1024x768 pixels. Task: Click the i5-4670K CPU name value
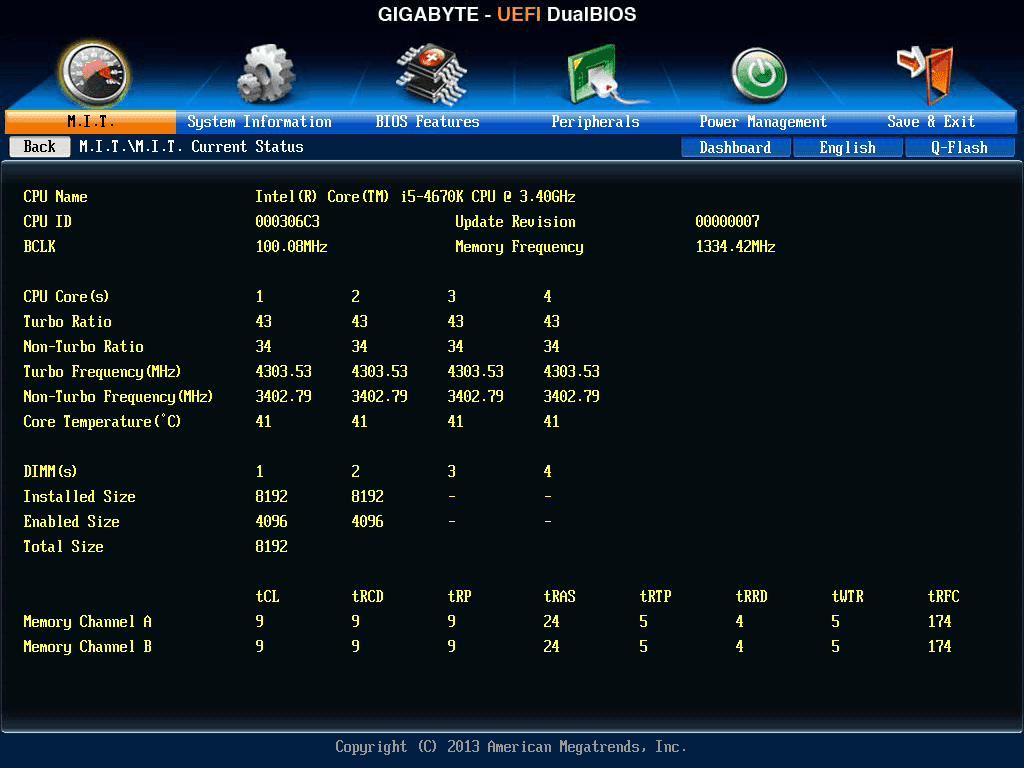pos(415,197)
